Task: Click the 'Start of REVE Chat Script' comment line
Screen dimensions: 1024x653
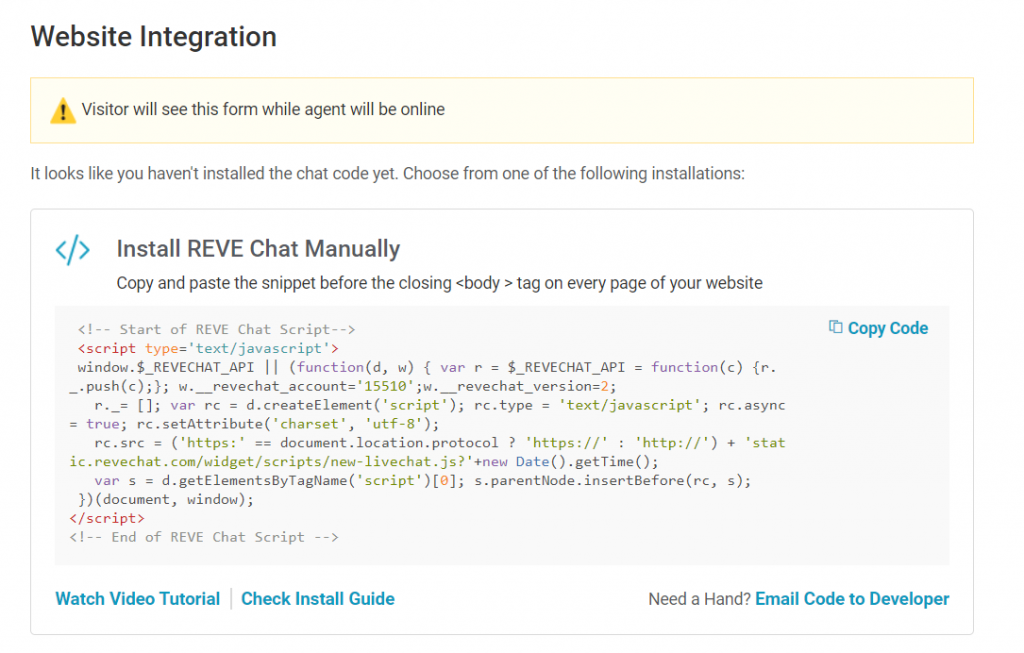Action: [x=216, y=329]
